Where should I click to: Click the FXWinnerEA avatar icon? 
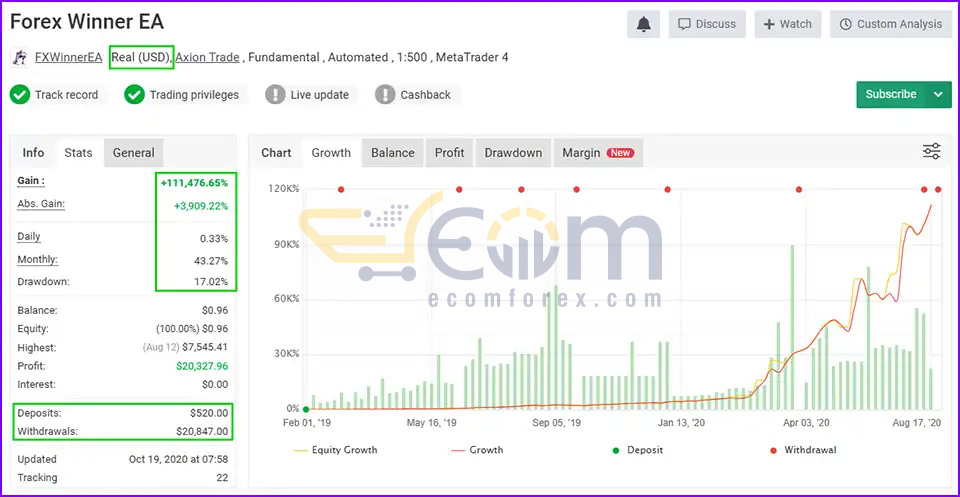[20, 58]
